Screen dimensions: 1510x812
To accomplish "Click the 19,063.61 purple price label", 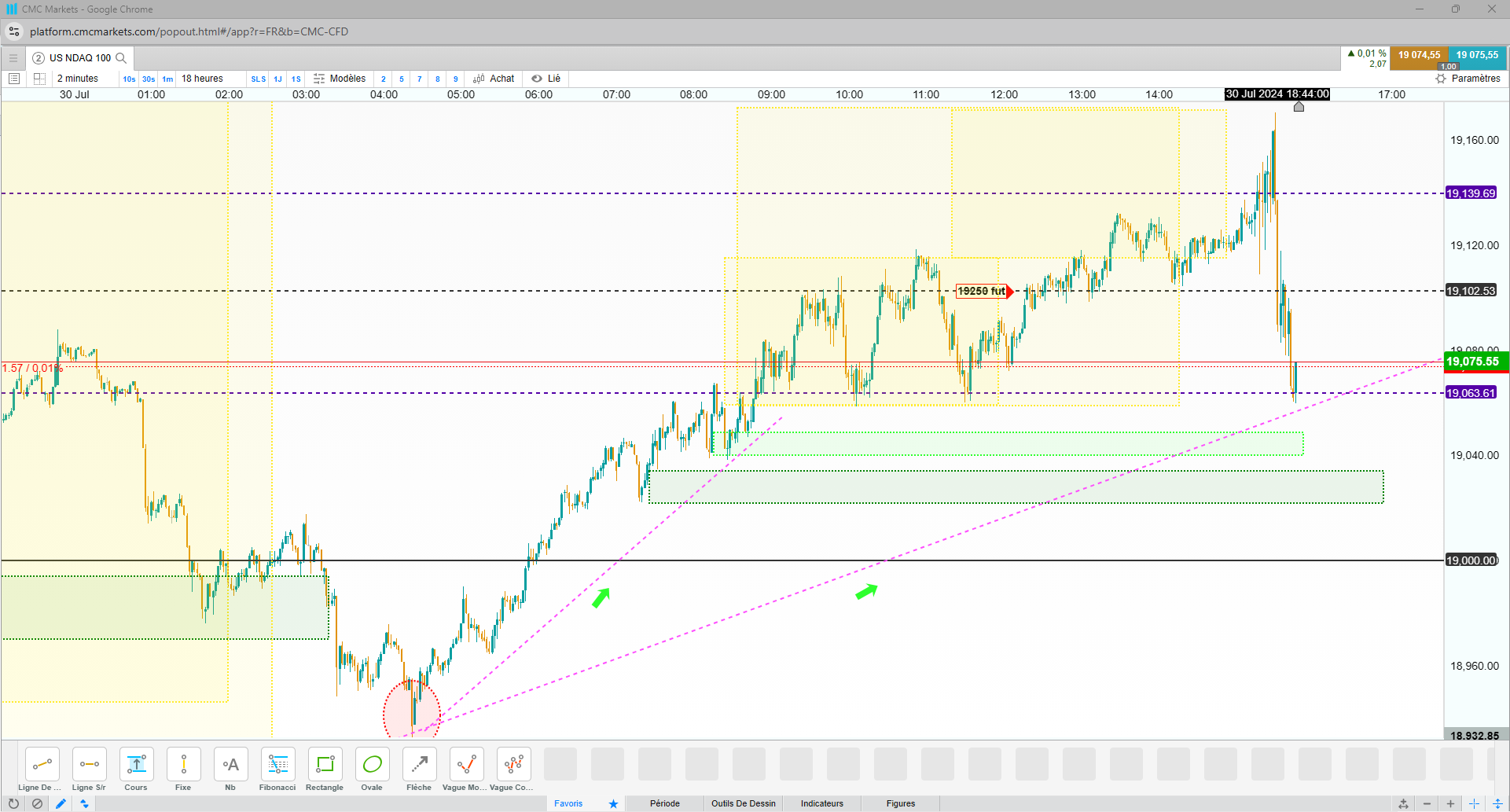I will click(1471, 393).
